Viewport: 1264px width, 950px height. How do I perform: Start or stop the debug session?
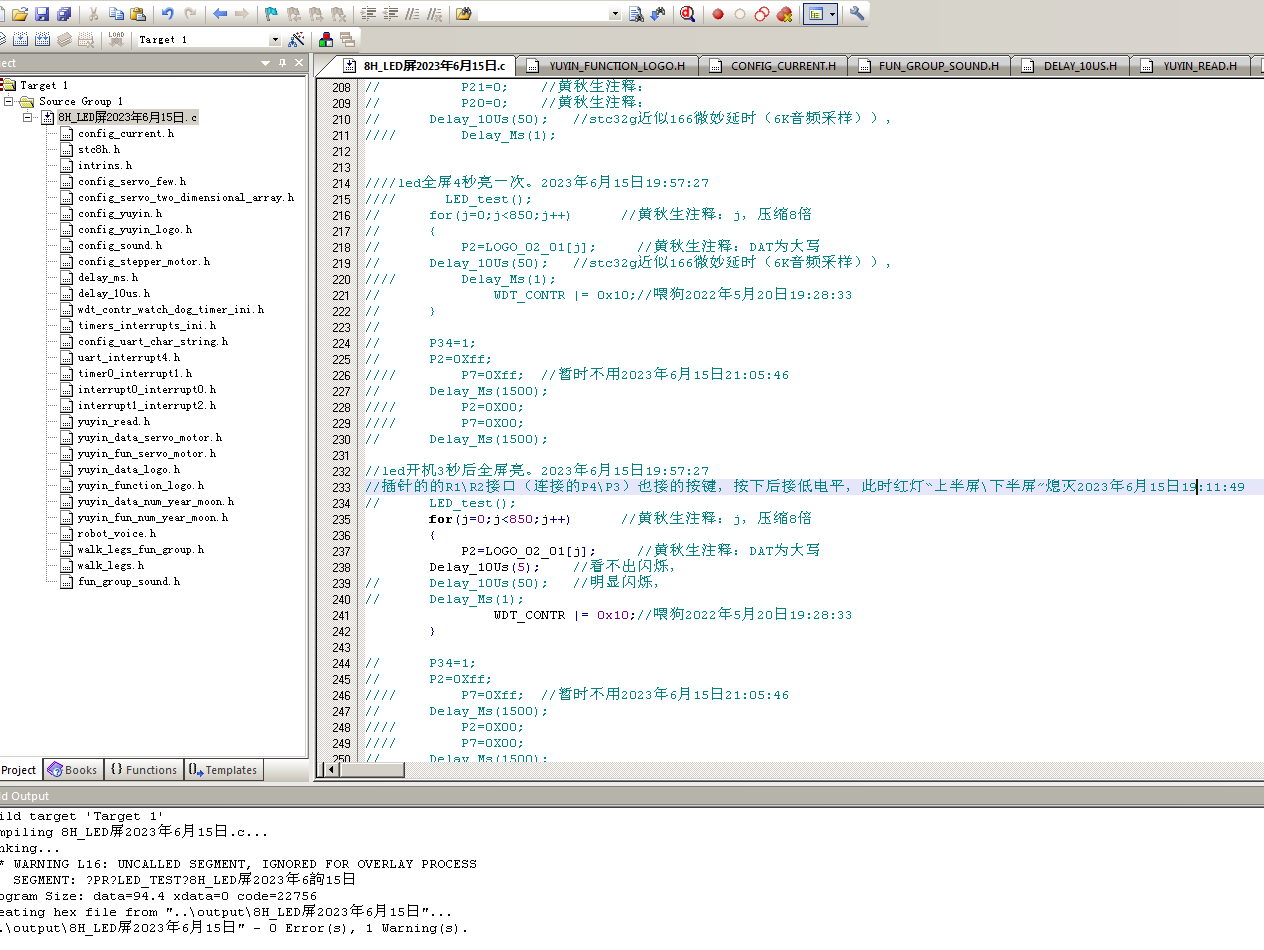point(688,14)
